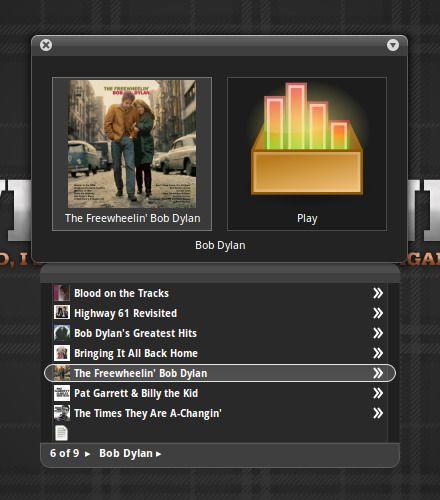Expand the Bob Dylan's Greatest Hits chevron
Viewport: 440px width, 500px height.
(x=378, y=333)
